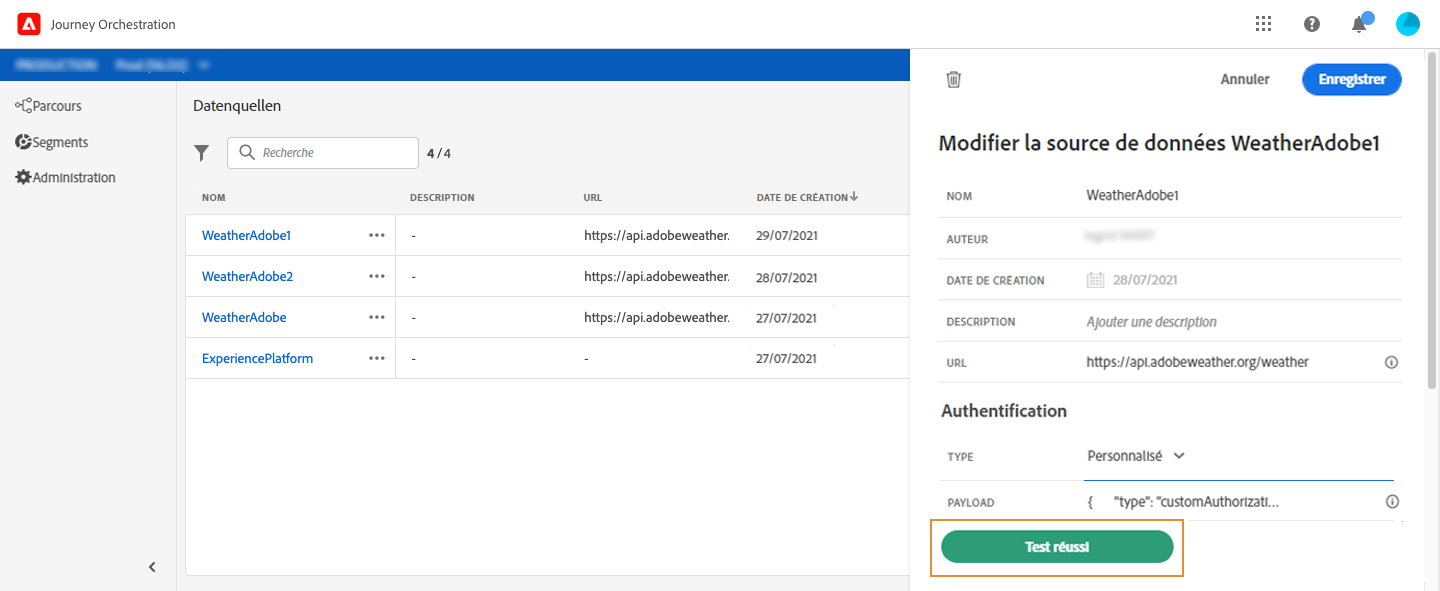Delete data source with trash icon
Image resolution: width=1440 pixels, height=591 pixels.
tap(954, 79)
